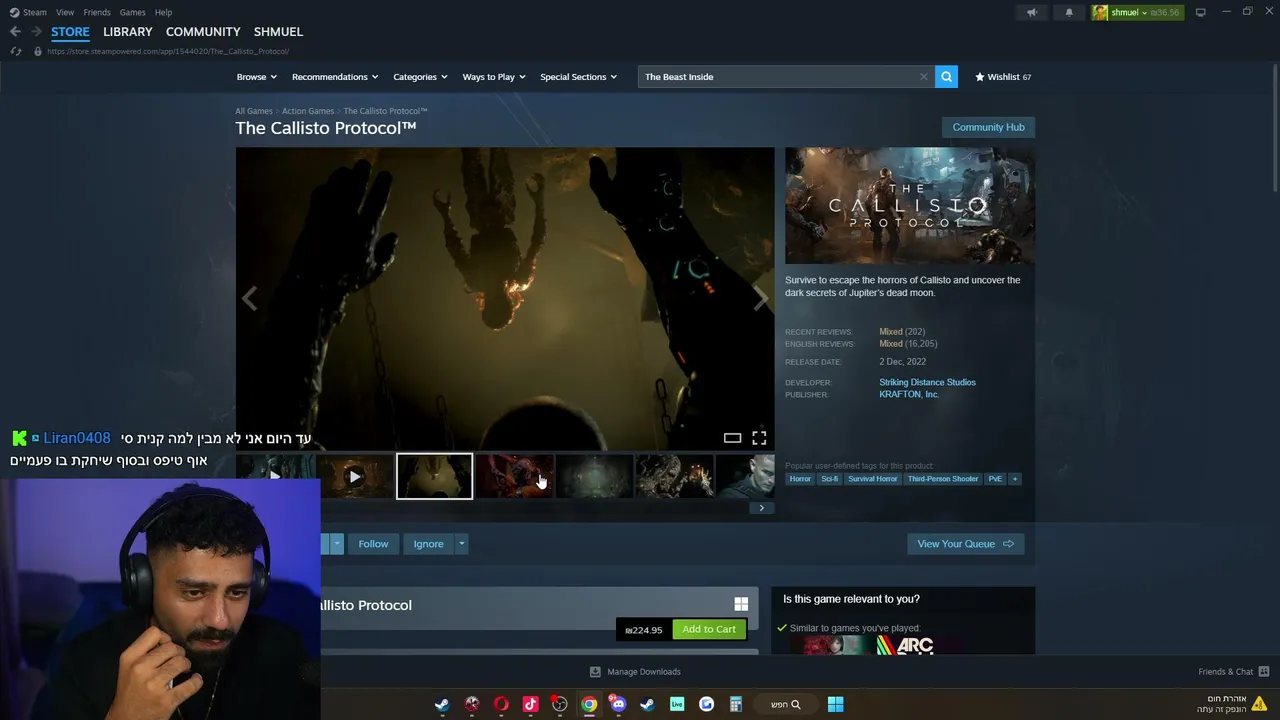This screenshot has height=720, width=1280.
Task: Select the red creature screenshot thumbnail
Action: click(x=514, y=477)
